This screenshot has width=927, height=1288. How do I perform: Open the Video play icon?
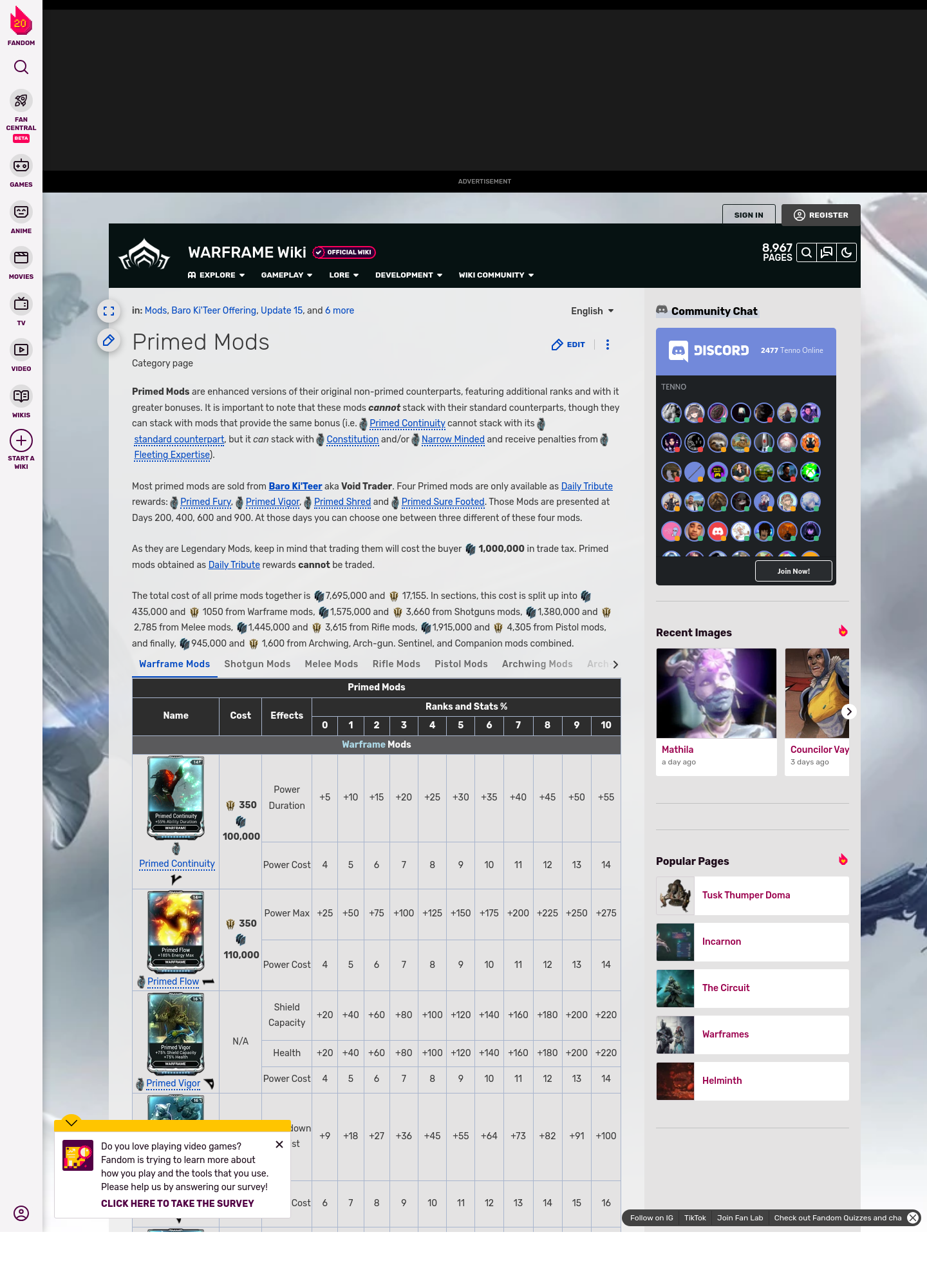pos(21,350)
